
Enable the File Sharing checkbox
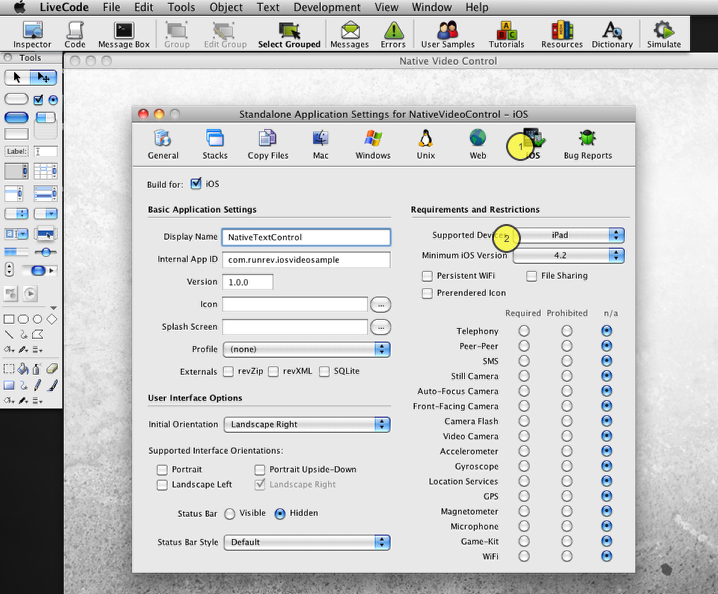pyautogui.click(x=532, y=276)
